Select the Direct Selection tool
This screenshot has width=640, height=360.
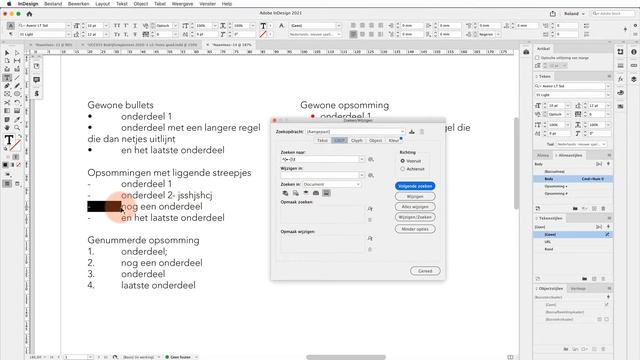pos(17,53)
